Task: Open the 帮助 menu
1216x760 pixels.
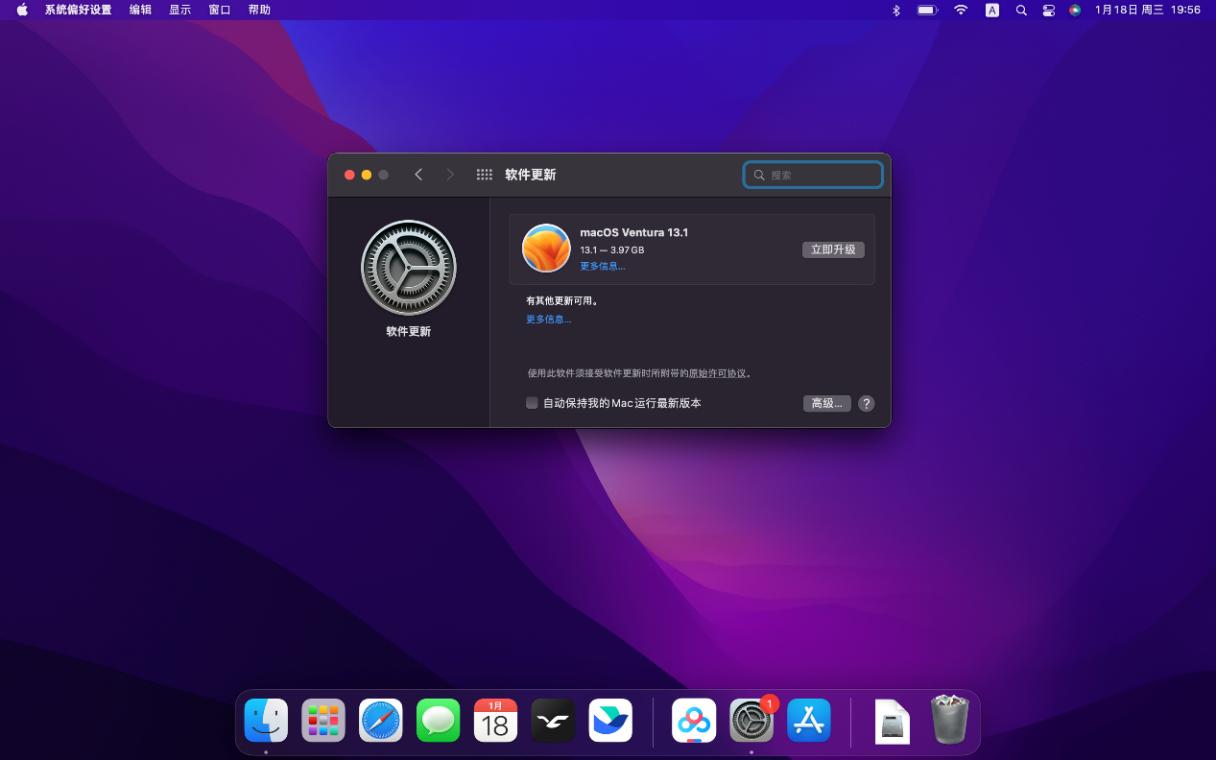Action: pos(258,10)
